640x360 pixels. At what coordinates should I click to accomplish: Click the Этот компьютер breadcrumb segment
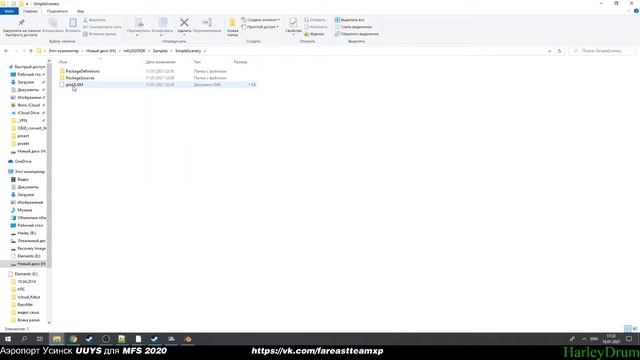pos(63,51)
